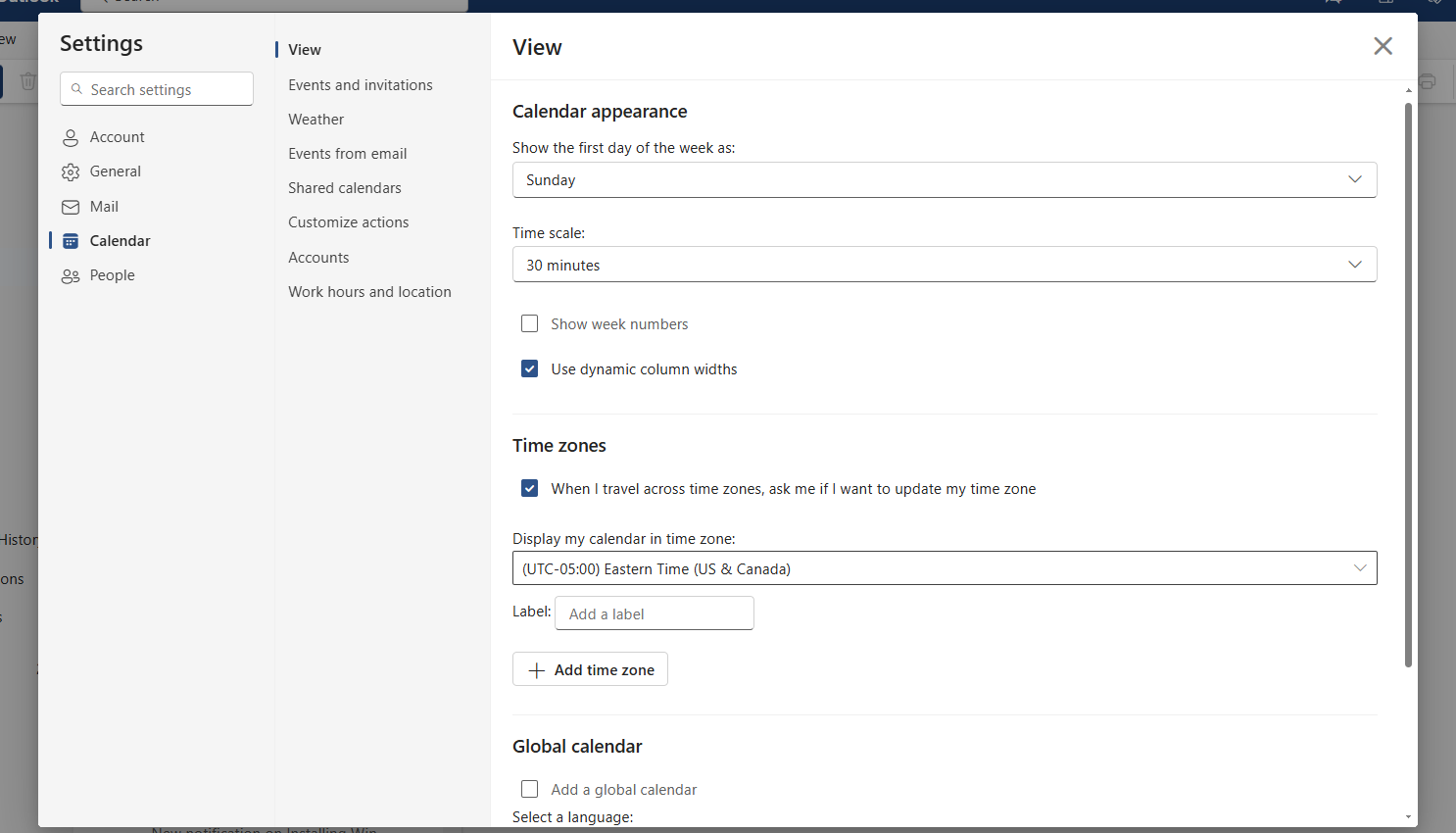The image size is (1456, 833).
Task: Open the Eastern Time zone dropdown
Action: pos(945,568)
